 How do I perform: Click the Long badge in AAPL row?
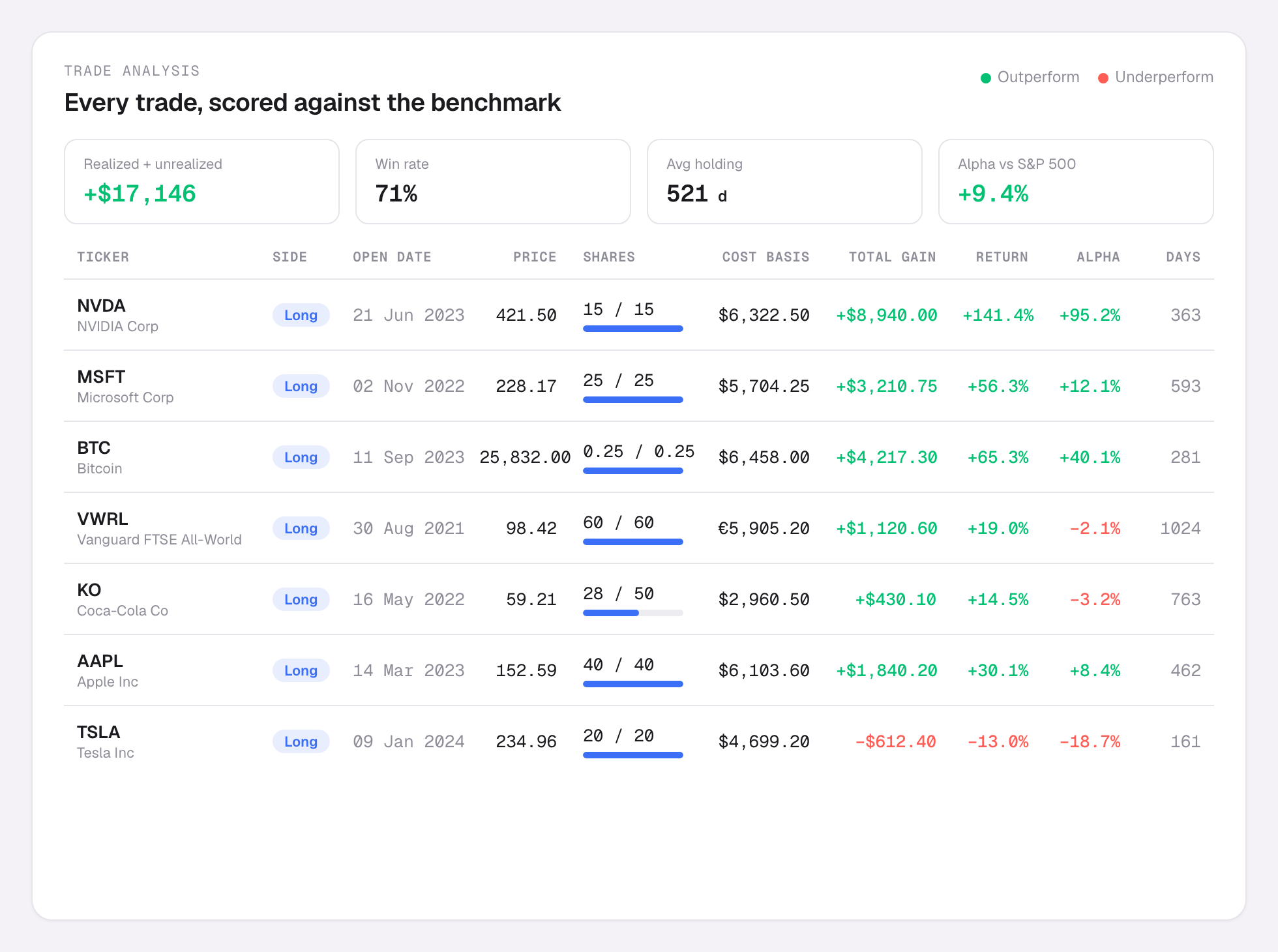click(x=301, y=670)
